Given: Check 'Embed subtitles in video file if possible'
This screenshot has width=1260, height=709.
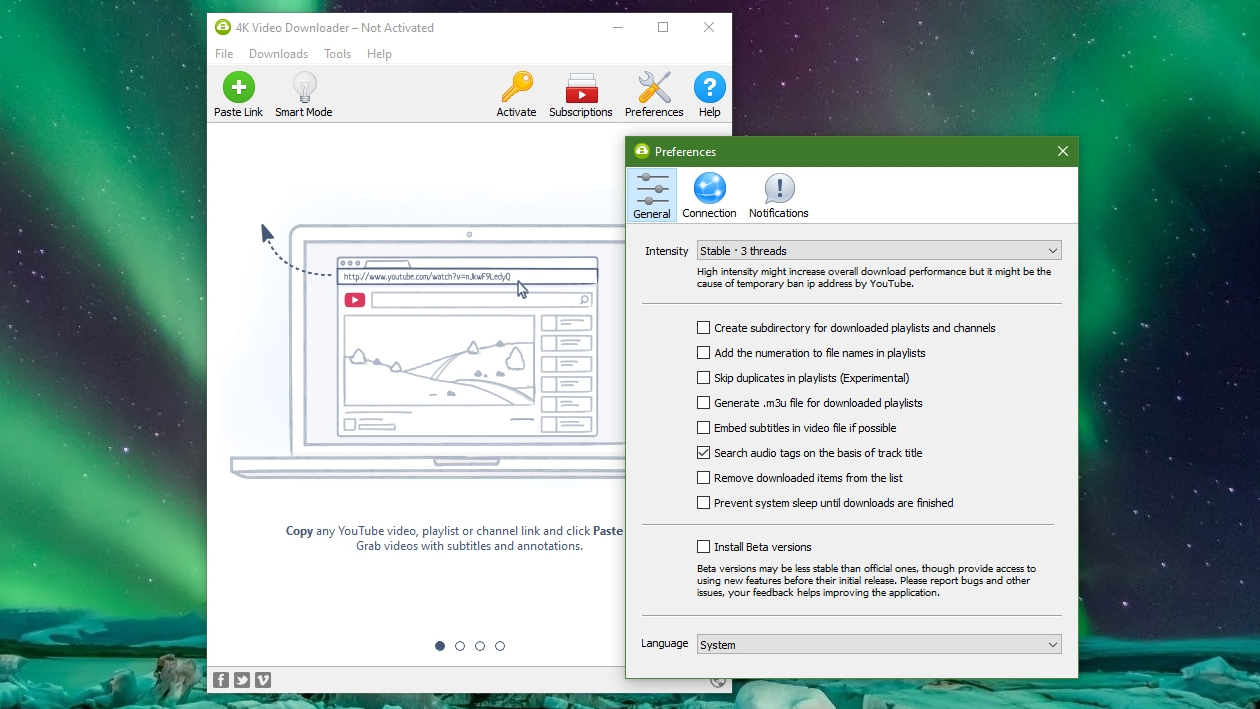Looking at the screenshot, I should point(703,427).
